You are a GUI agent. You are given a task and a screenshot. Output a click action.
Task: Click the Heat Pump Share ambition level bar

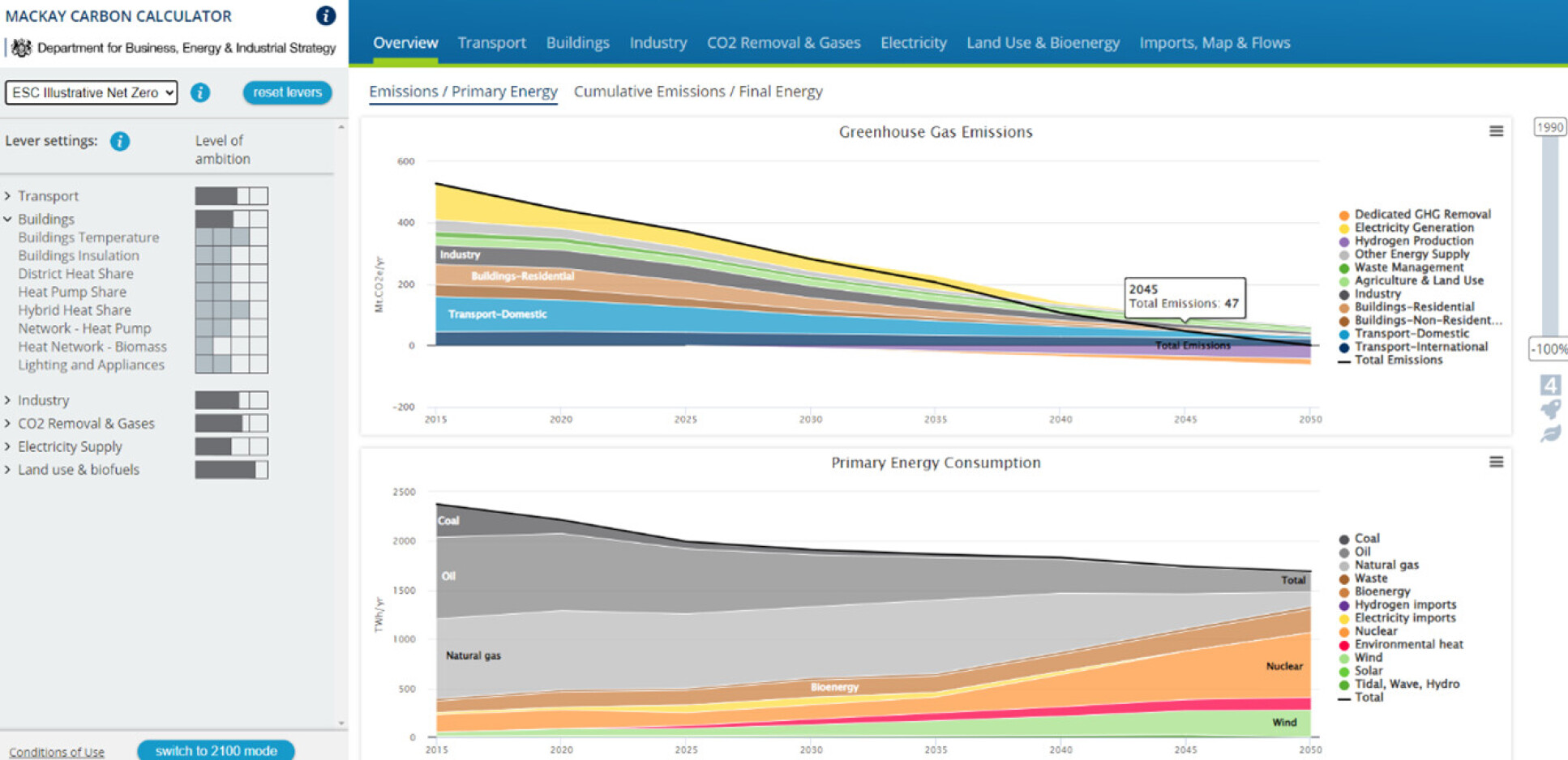tap(231, 292)
